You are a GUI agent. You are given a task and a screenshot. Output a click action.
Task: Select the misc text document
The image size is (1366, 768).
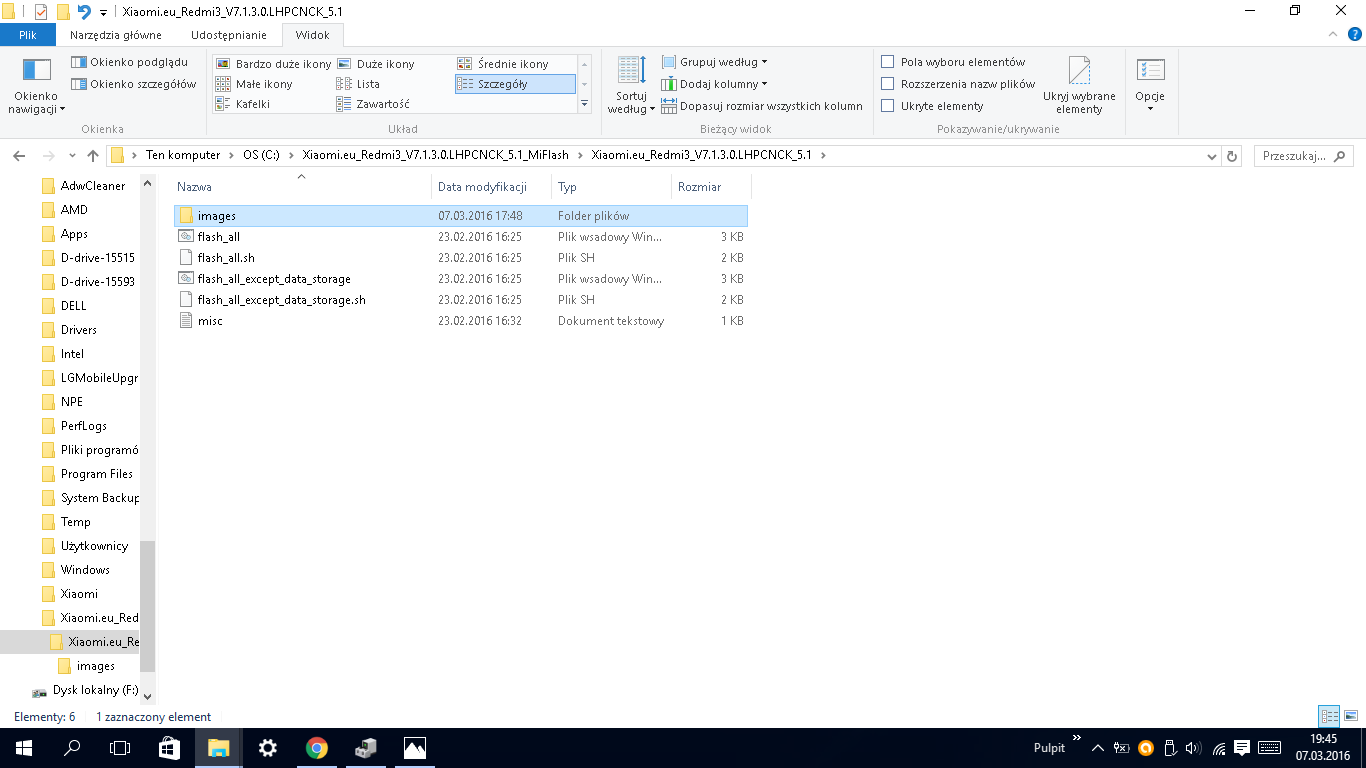(x=210, y=321)
